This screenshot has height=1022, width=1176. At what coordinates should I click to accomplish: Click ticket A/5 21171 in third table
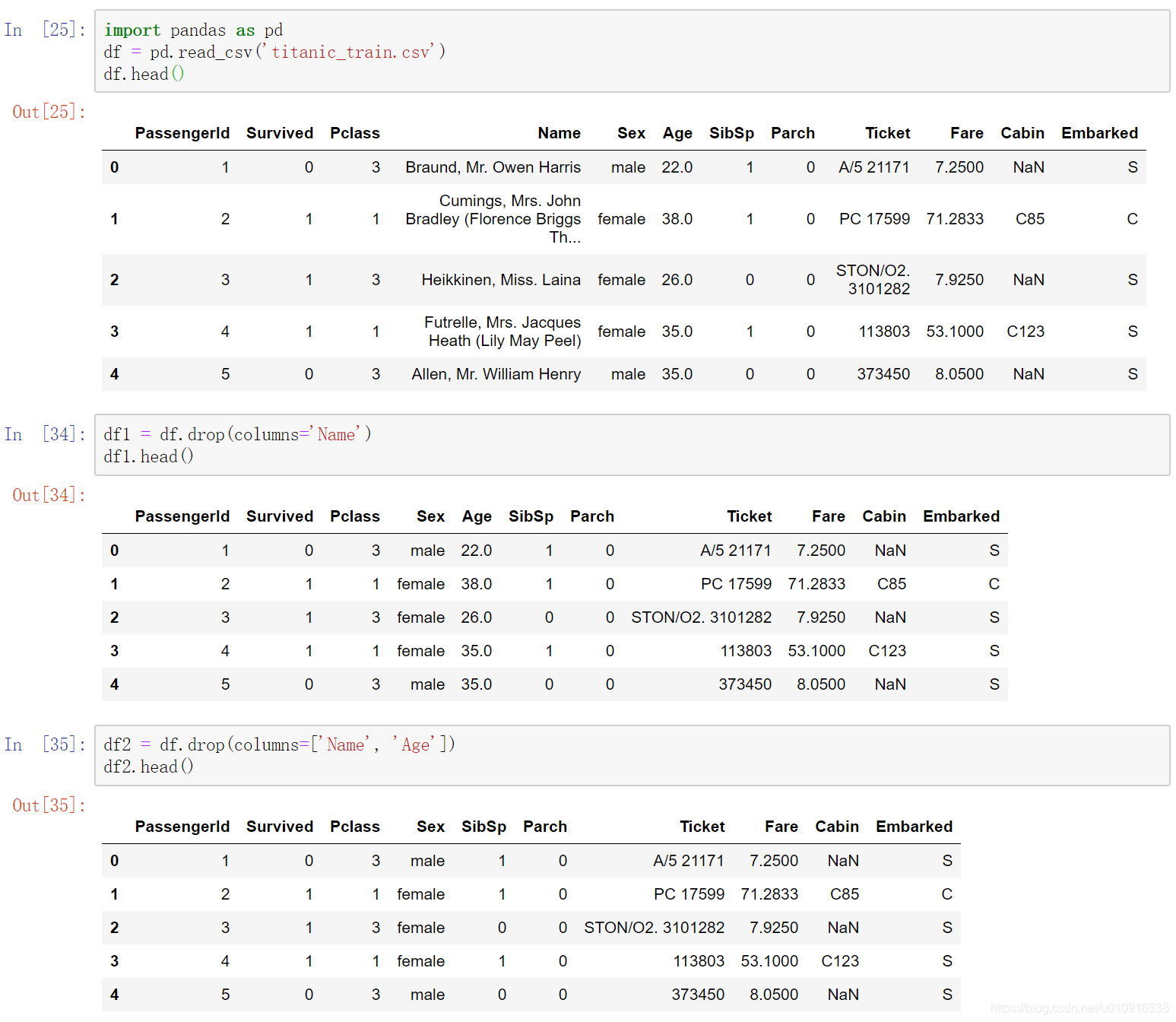[688, 861]
